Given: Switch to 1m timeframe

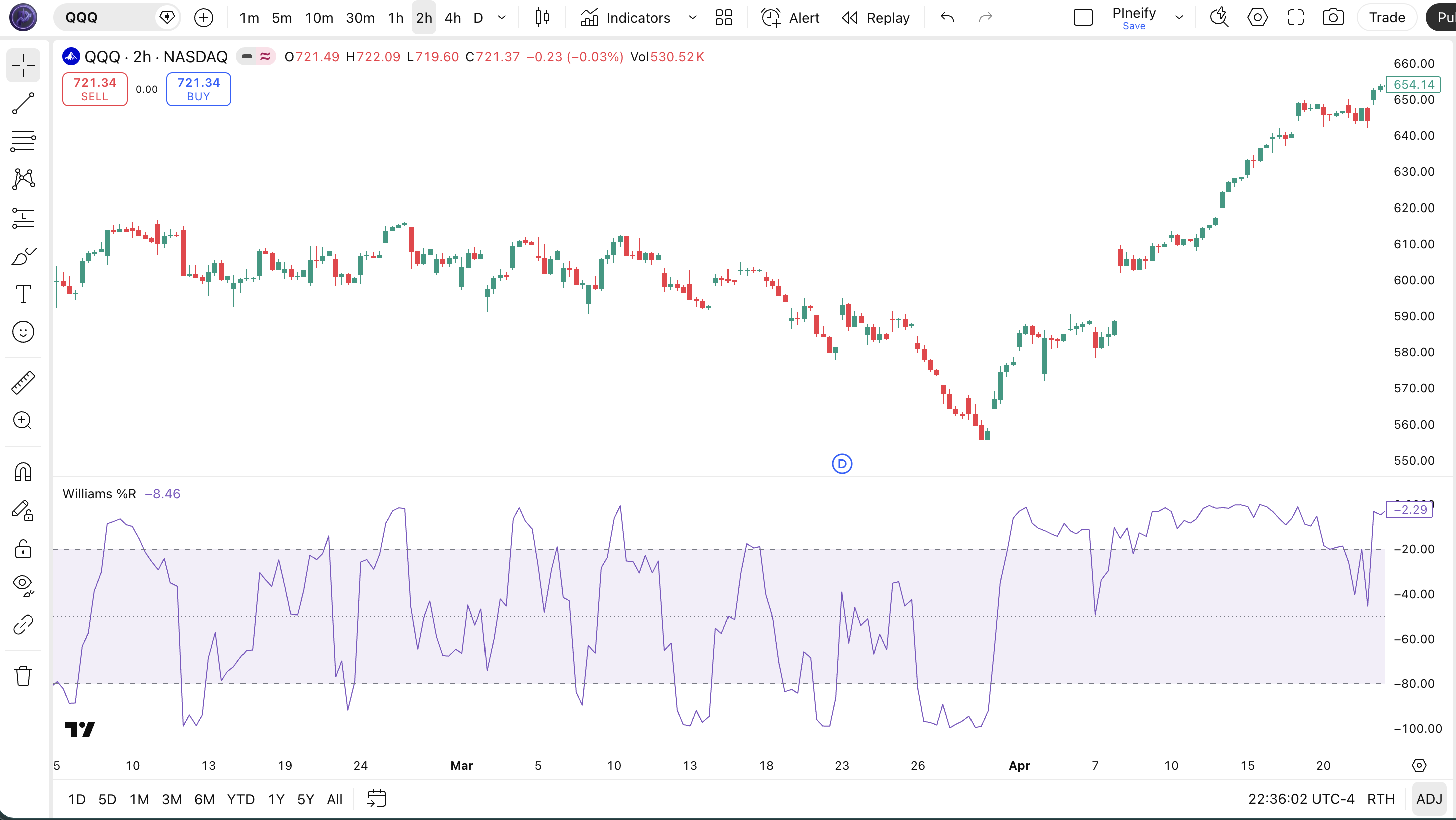Looking at the screenshot, I should (x=249, y=18).
